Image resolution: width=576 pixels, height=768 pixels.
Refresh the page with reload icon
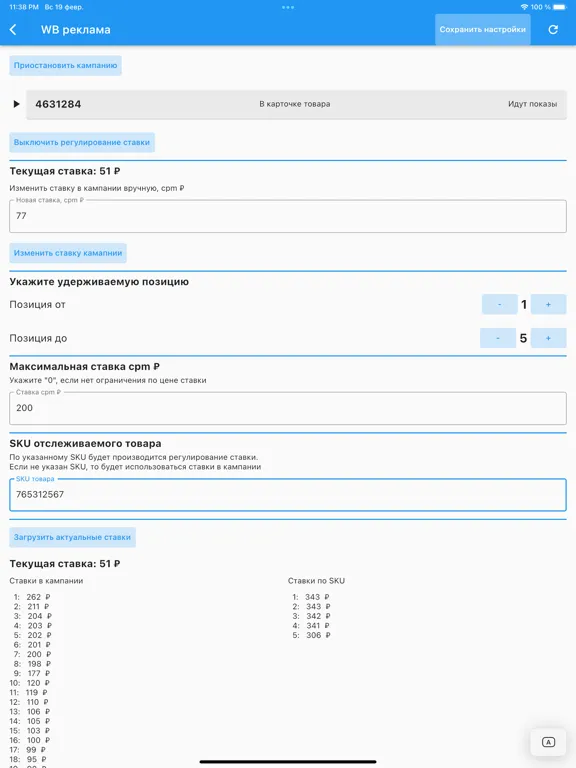[x=553, y=30]
